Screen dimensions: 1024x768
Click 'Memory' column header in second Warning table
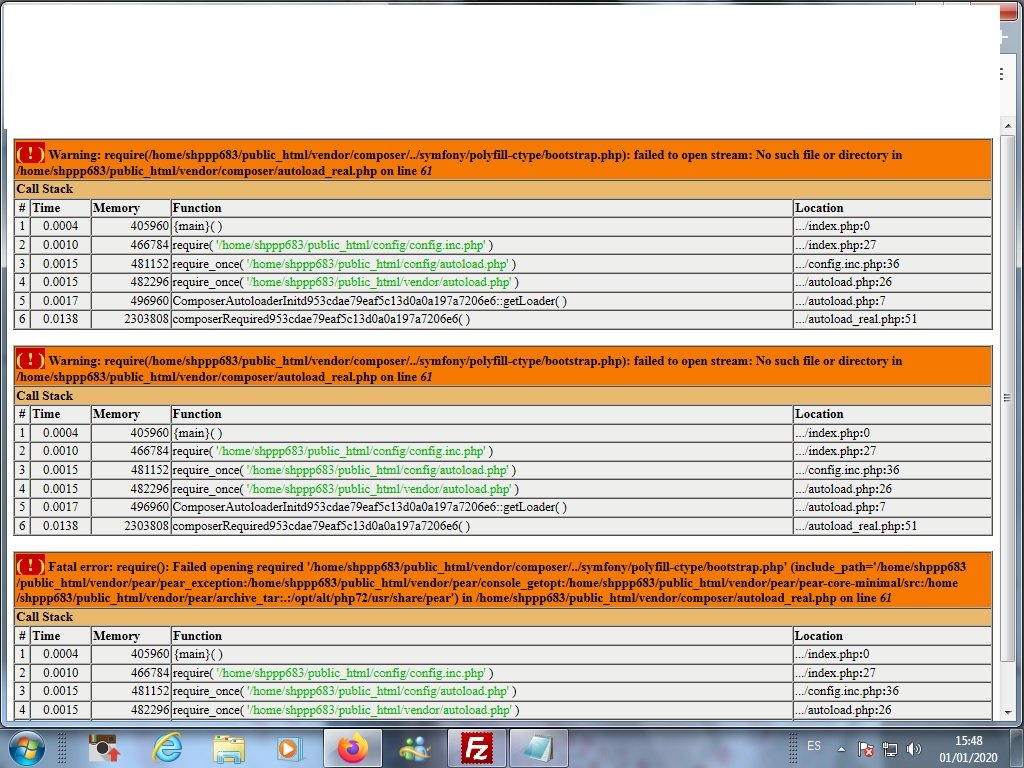(116, 414)
